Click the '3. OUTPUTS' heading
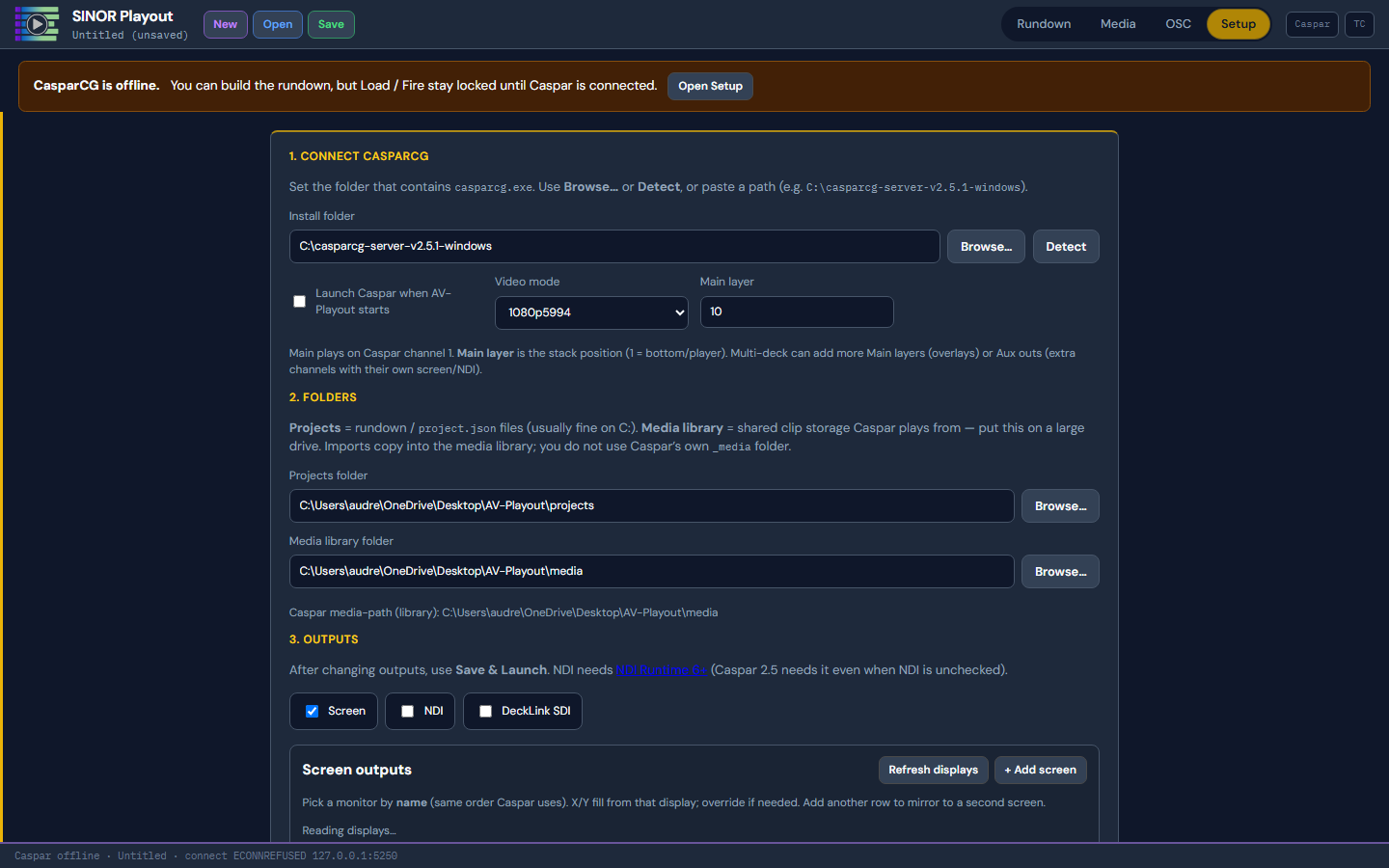 (324, 639)
